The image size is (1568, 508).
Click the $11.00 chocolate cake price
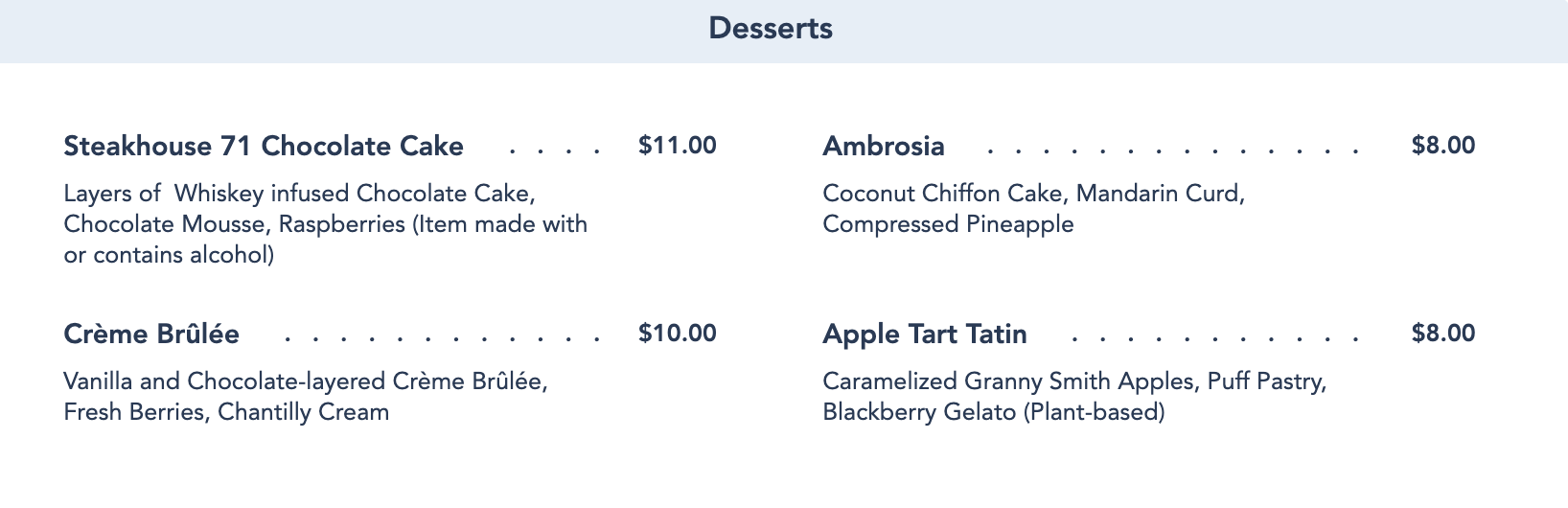point(678,146)
